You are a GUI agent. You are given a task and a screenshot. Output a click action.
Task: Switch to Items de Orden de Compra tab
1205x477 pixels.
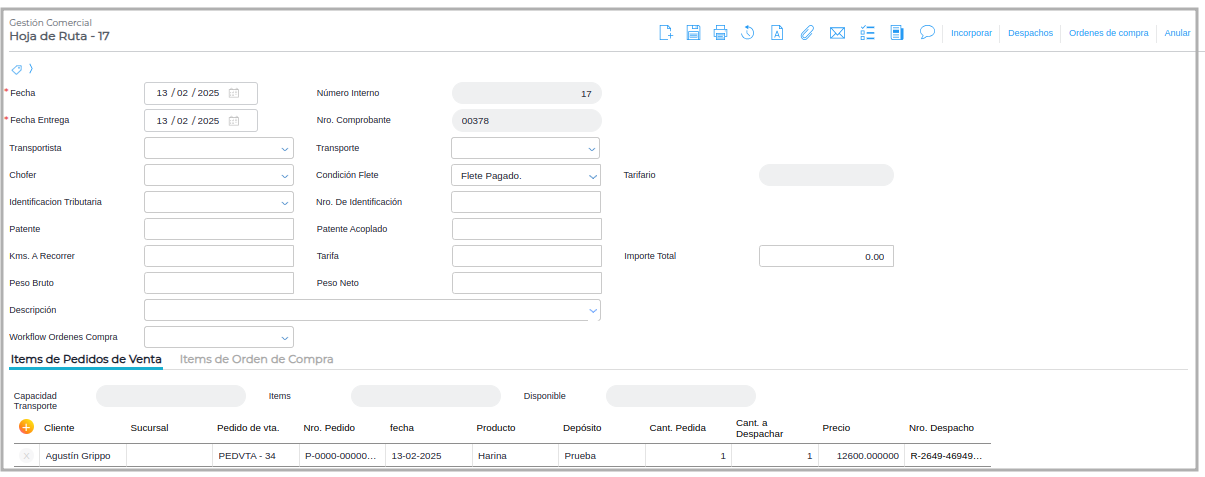click(x=256, y=359)
